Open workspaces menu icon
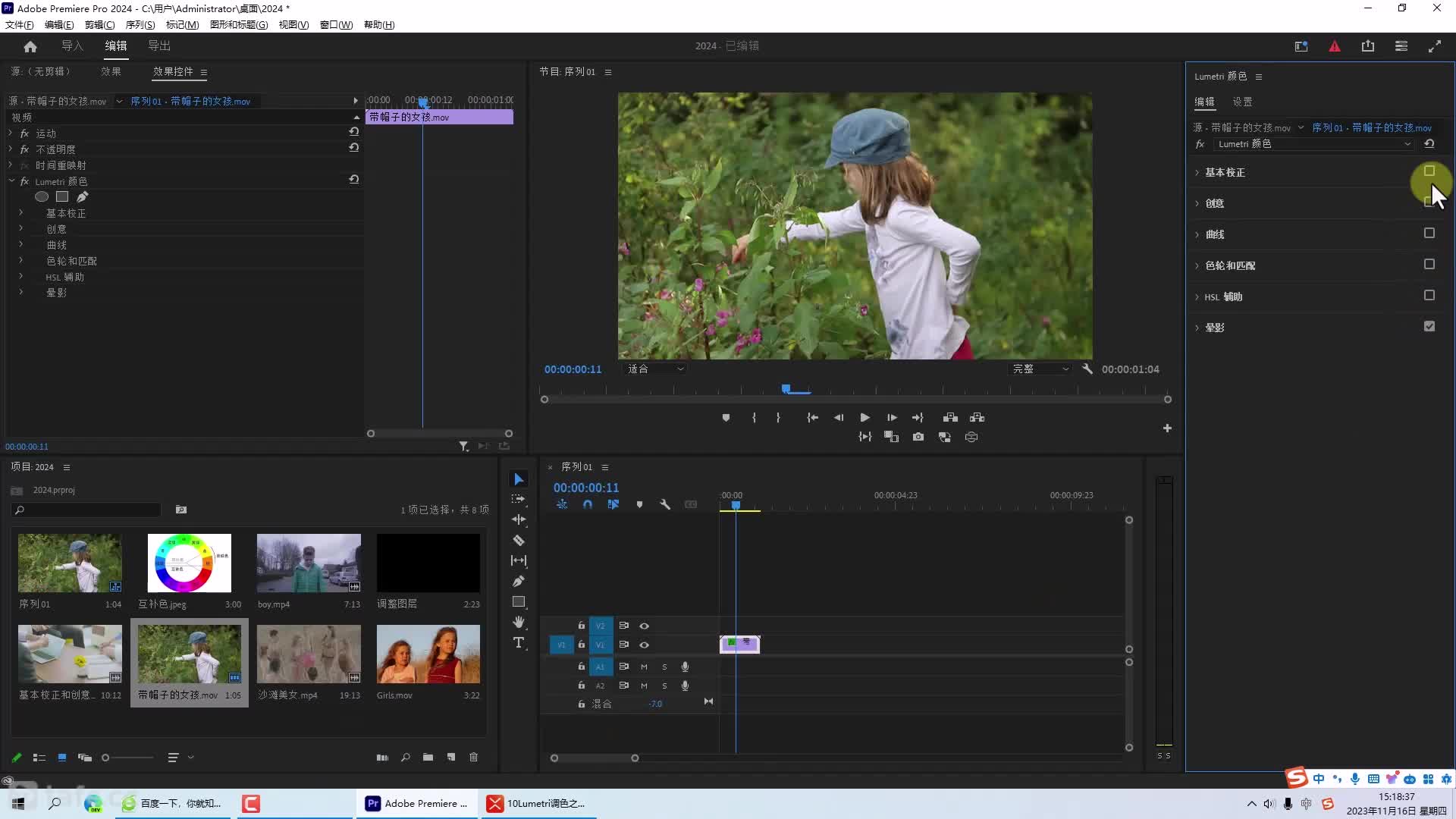Image resolution: width=1456 pixels, height=819 pixels. point(1401,46)
